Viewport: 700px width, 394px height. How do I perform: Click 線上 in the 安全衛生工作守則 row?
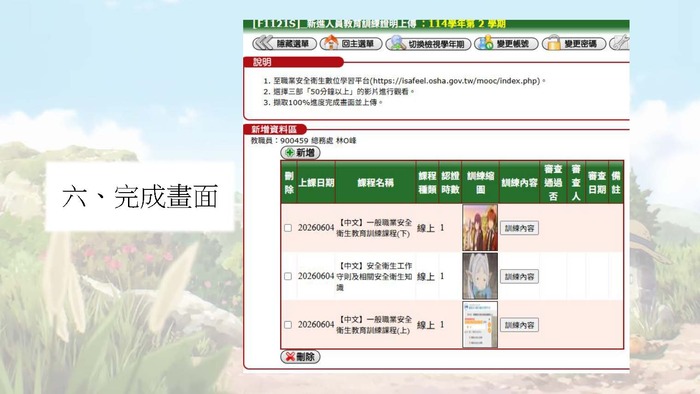425,277
